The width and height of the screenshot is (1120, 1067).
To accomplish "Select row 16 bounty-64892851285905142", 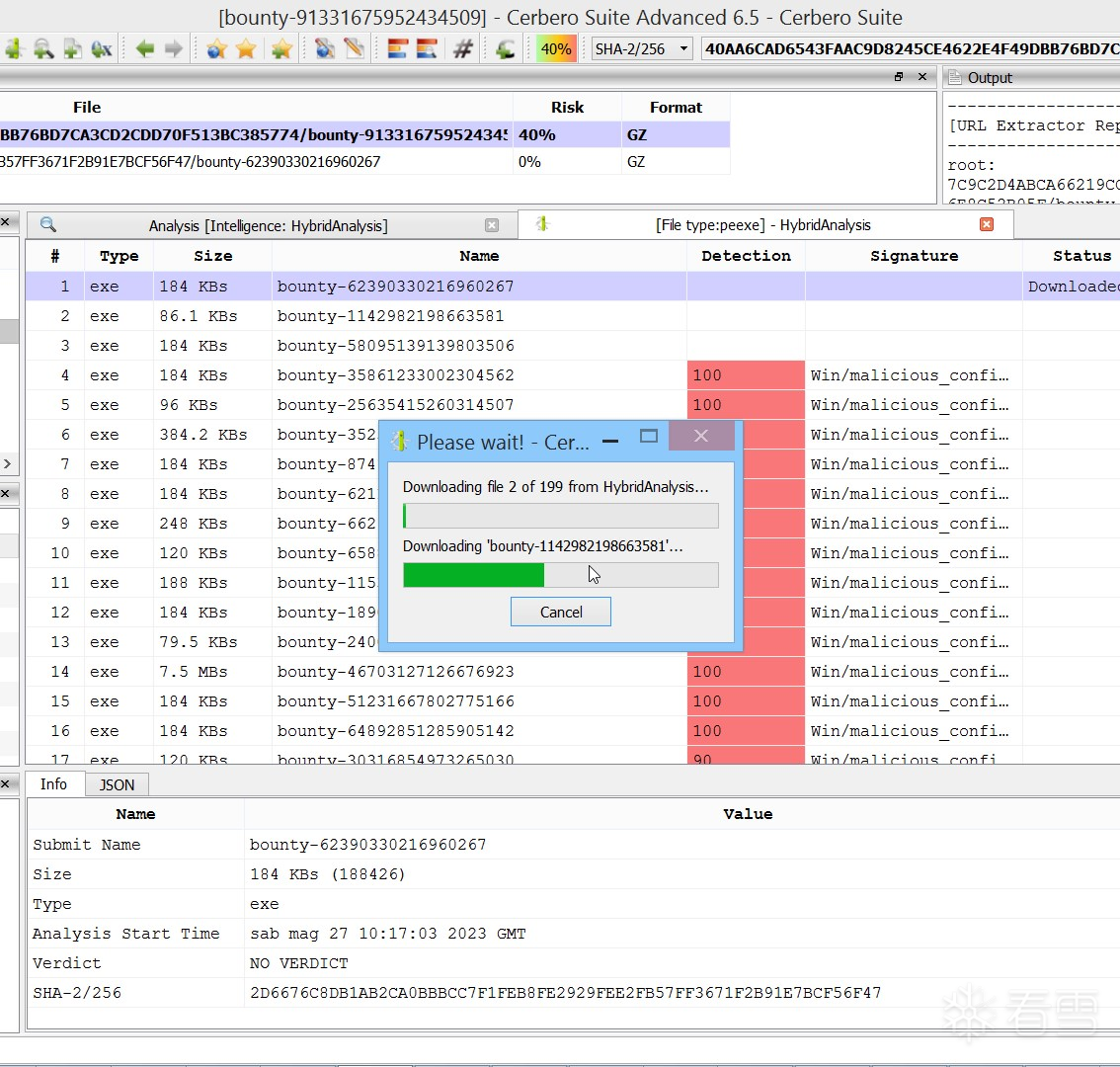I will pos(573,731).
